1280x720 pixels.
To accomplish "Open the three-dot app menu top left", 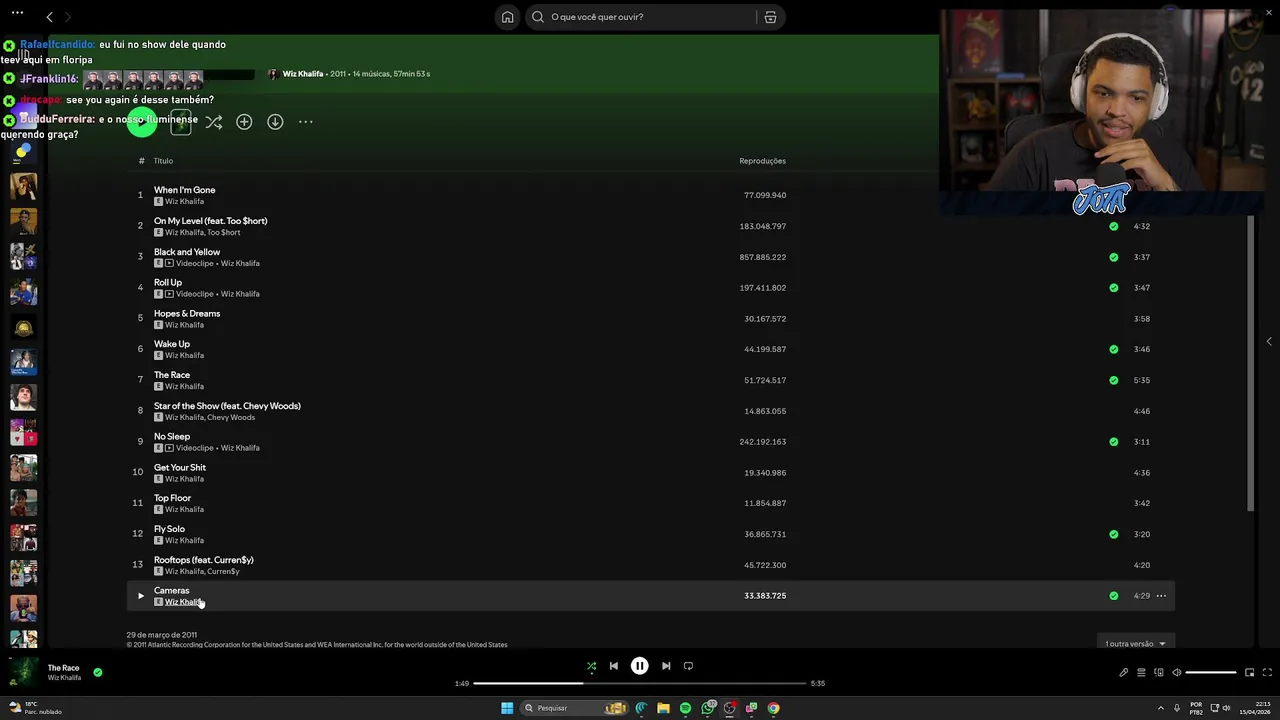I will coord(17,13).
